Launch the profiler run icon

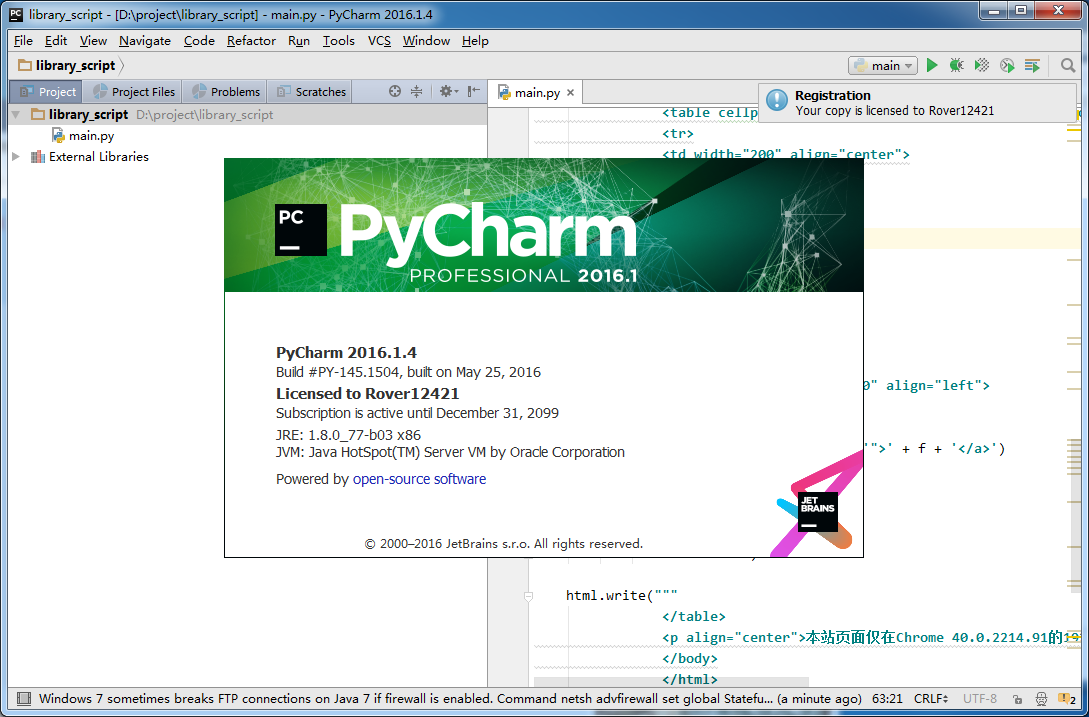pyautogui.click(x=1006, y=65)
